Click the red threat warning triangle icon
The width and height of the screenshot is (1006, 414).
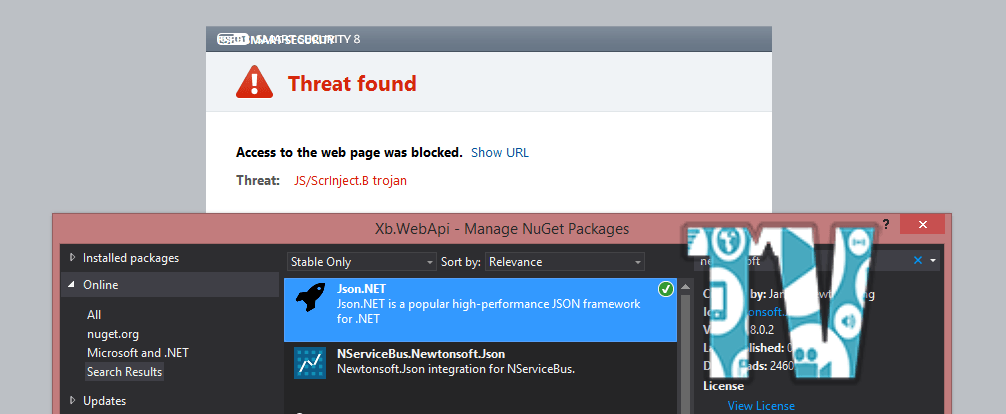254,82
